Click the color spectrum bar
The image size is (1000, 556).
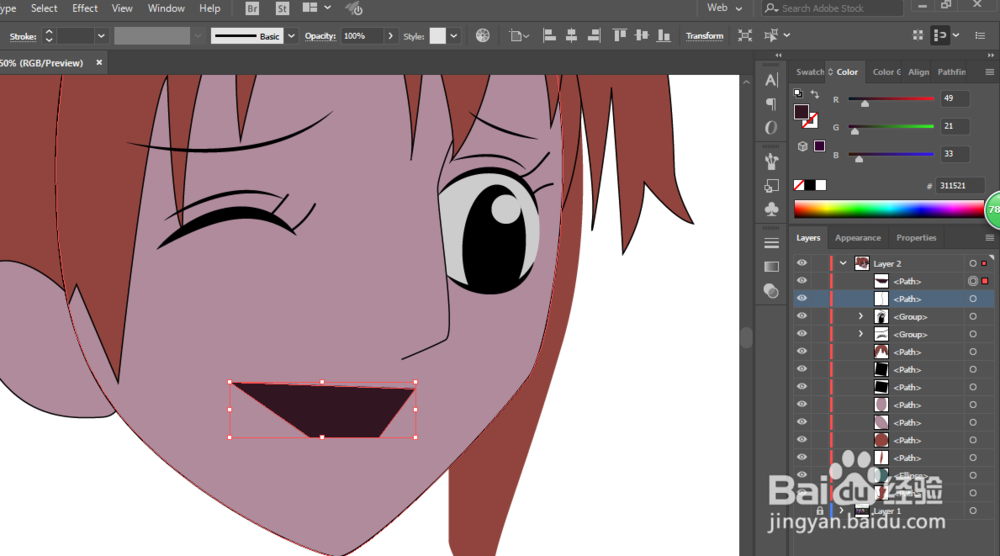(888, 209)
